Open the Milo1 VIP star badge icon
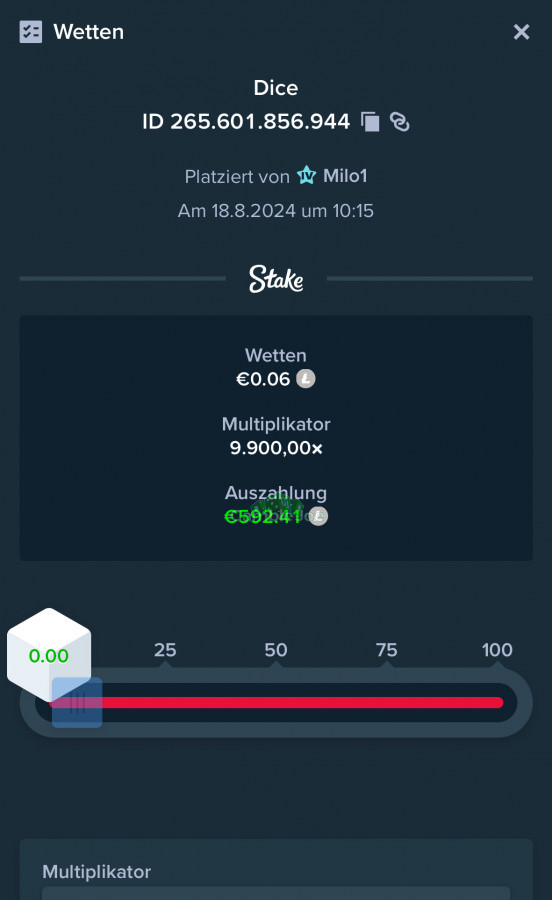The width and height of the screenshot is (552, 900). pyautogui.click(x=306, y=175)
